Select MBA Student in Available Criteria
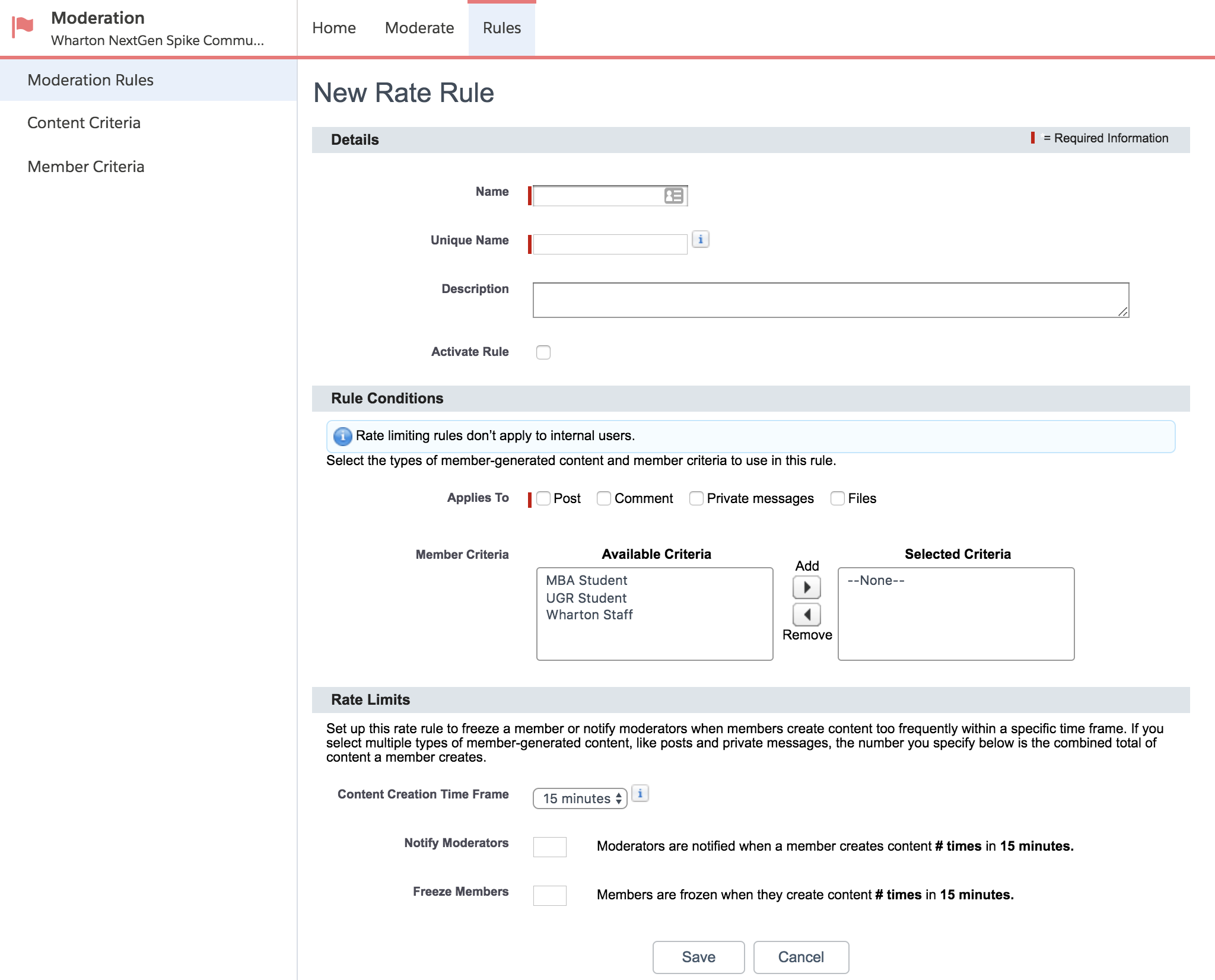The height and width of the screenshot is (980, 1215). pyautogui.click(x=586, y=580)
